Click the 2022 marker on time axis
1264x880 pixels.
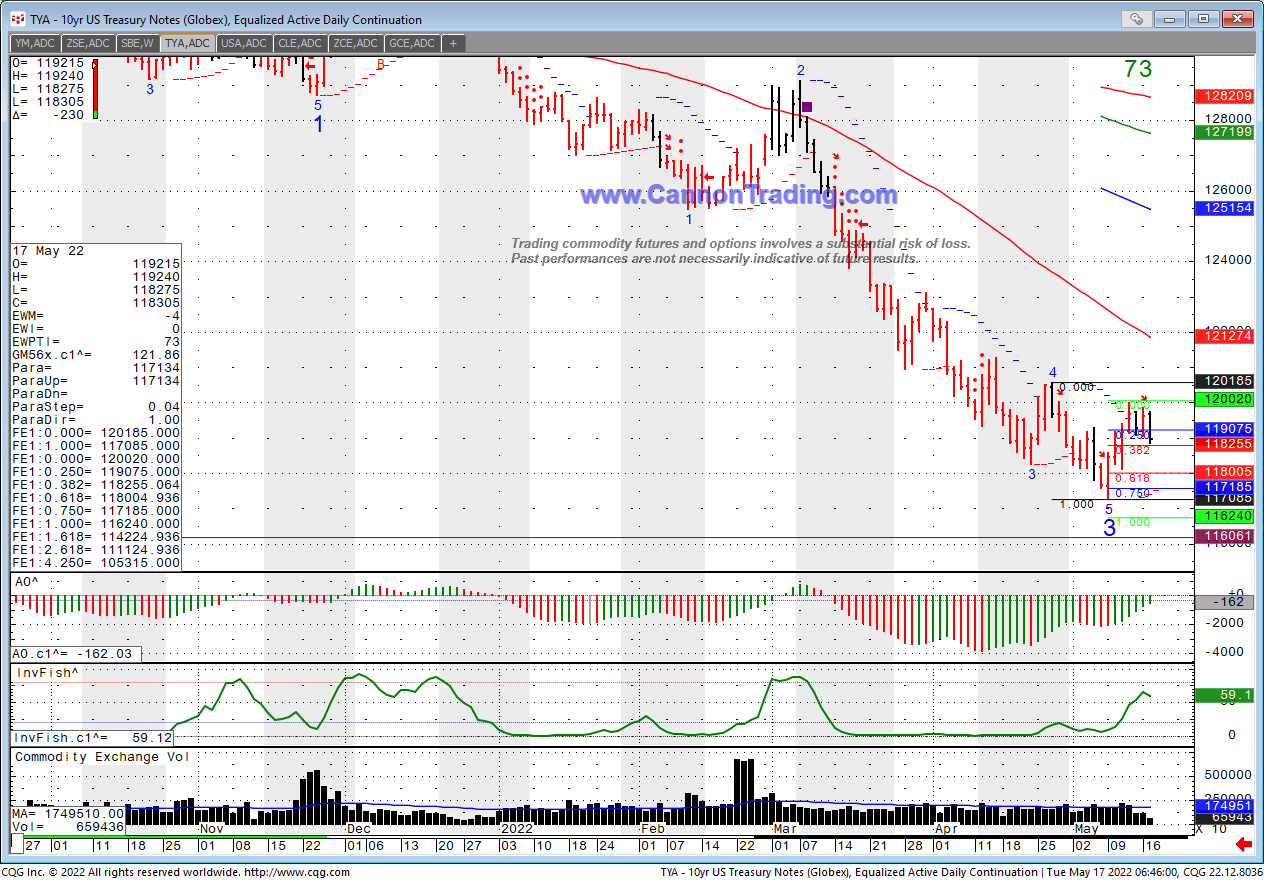point(517,829)
